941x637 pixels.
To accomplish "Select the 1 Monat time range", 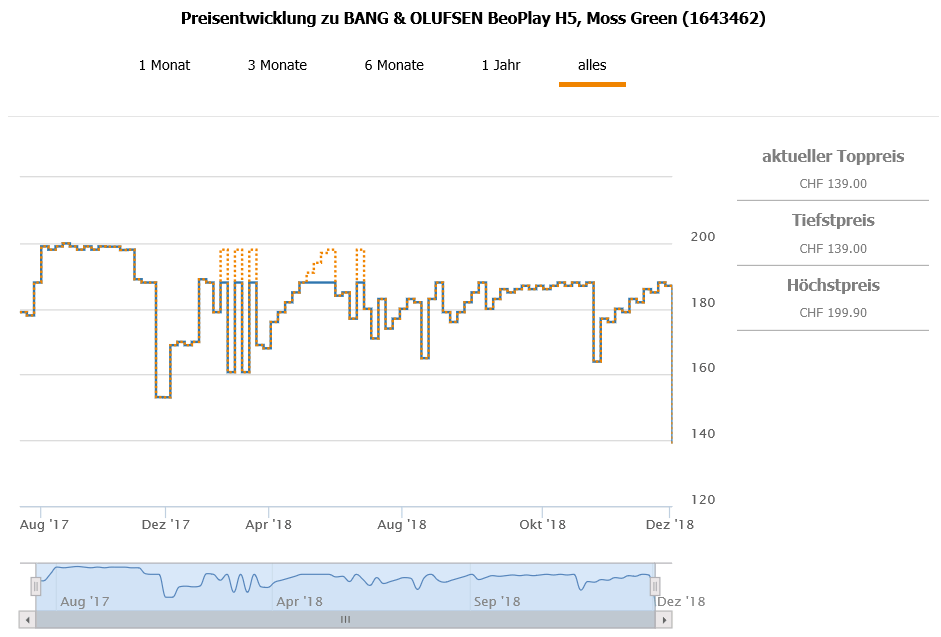I will tap(164, 65).
